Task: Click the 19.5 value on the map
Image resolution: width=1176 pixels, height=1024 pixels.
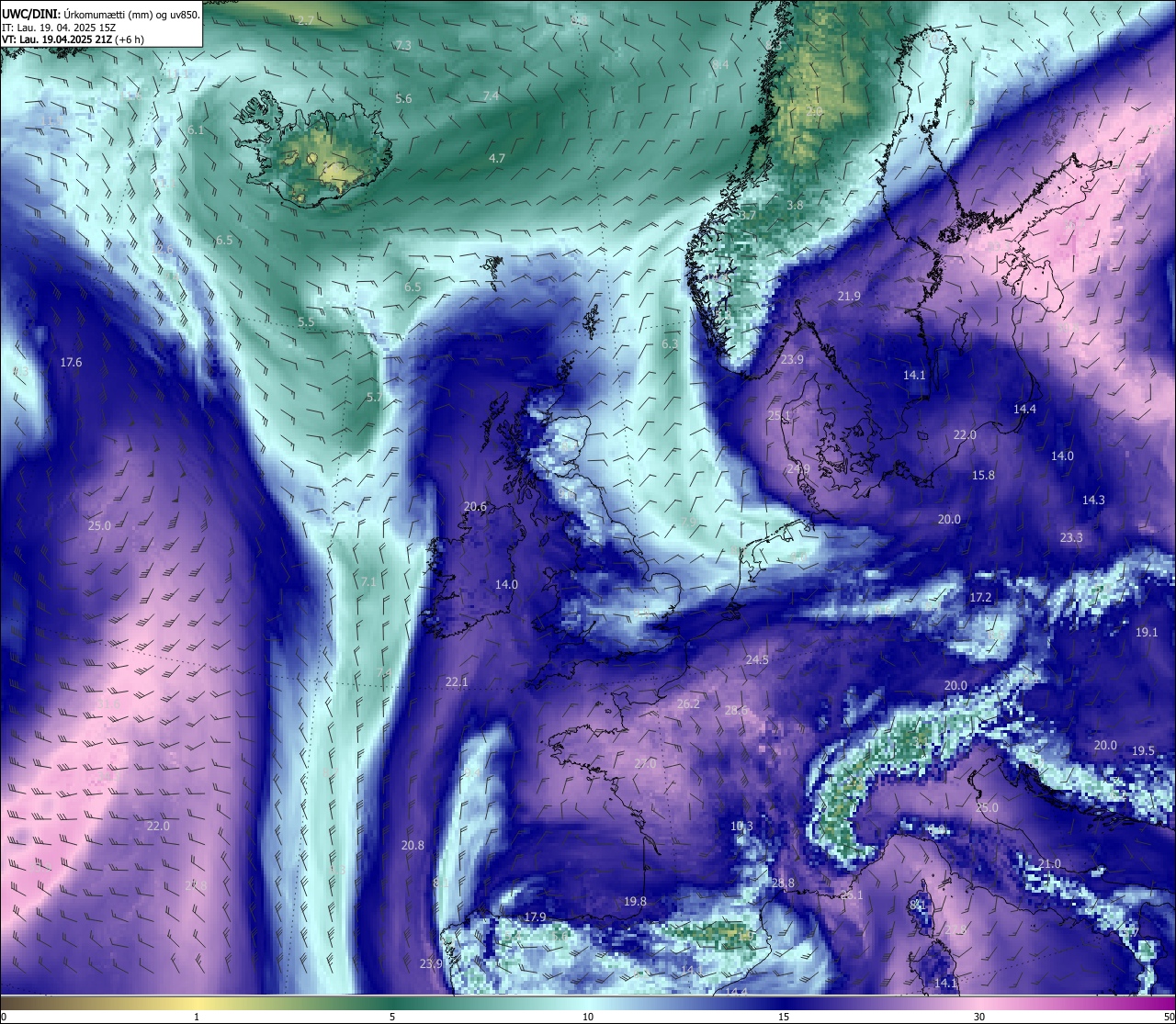Action: pyautogui.click(x=1143, y=751)
